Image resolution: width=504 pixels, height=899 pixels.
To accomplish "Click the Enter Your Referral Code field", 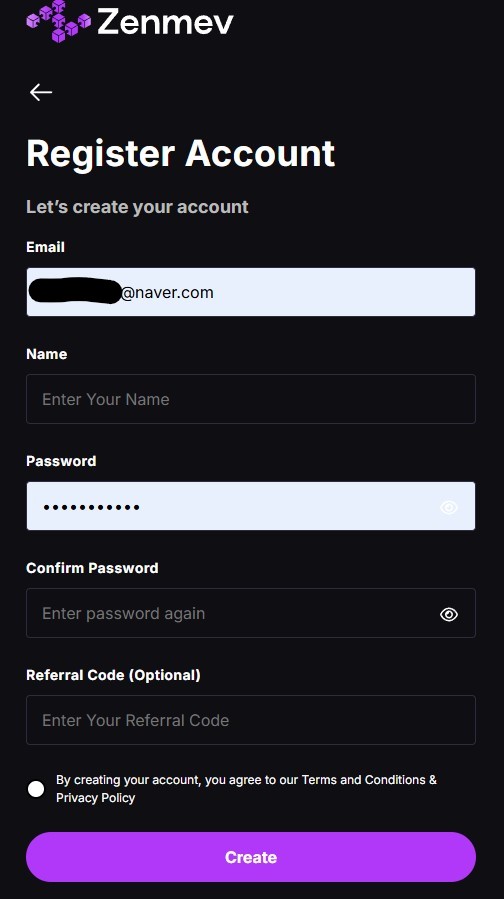I will [251, 720].
